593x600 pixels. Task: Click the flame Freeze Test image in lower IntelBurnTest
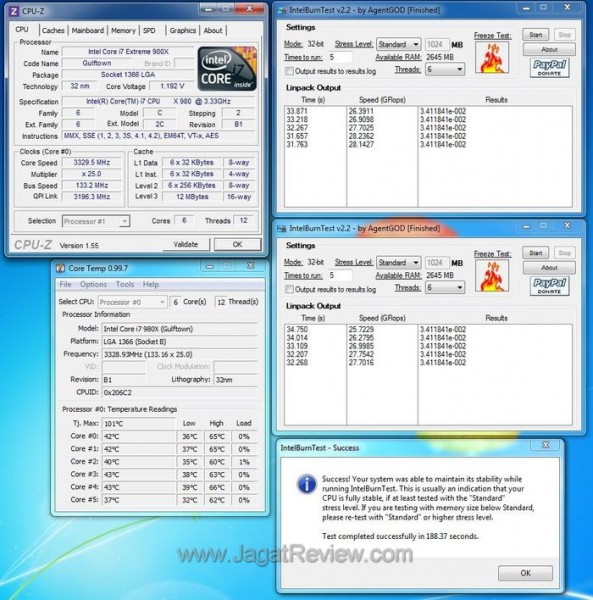click(492, 276)
